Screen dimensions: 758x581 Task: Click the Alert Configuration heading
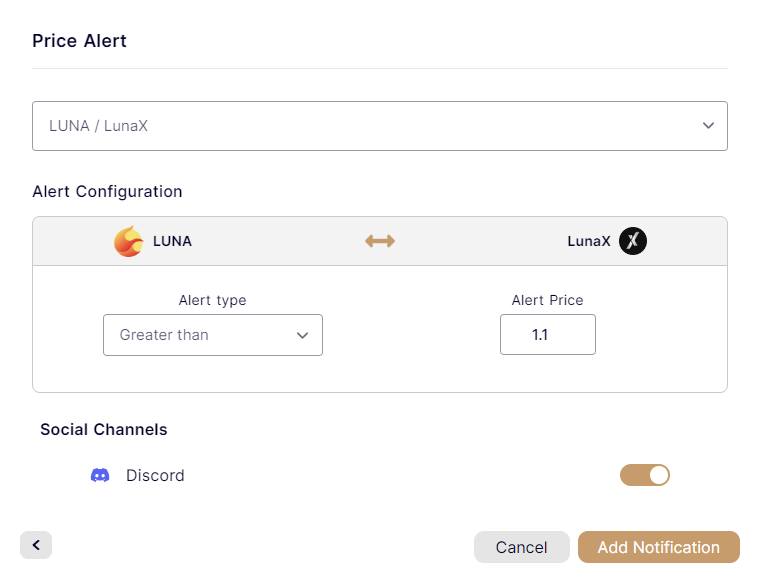click(107, 191)
